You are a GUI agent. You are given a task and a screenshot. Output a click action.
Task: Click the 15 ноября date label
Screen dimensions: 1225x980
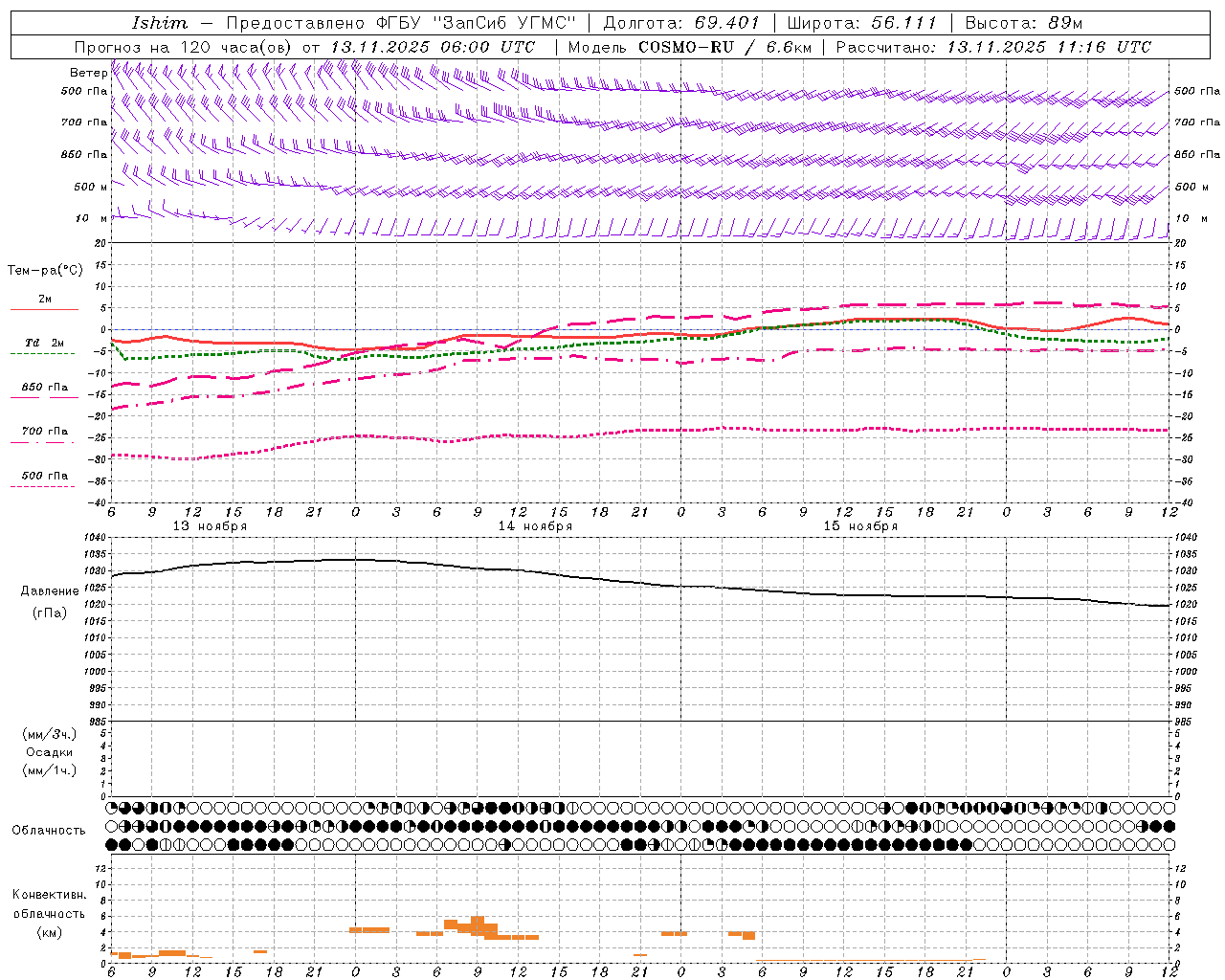(860, 526)
